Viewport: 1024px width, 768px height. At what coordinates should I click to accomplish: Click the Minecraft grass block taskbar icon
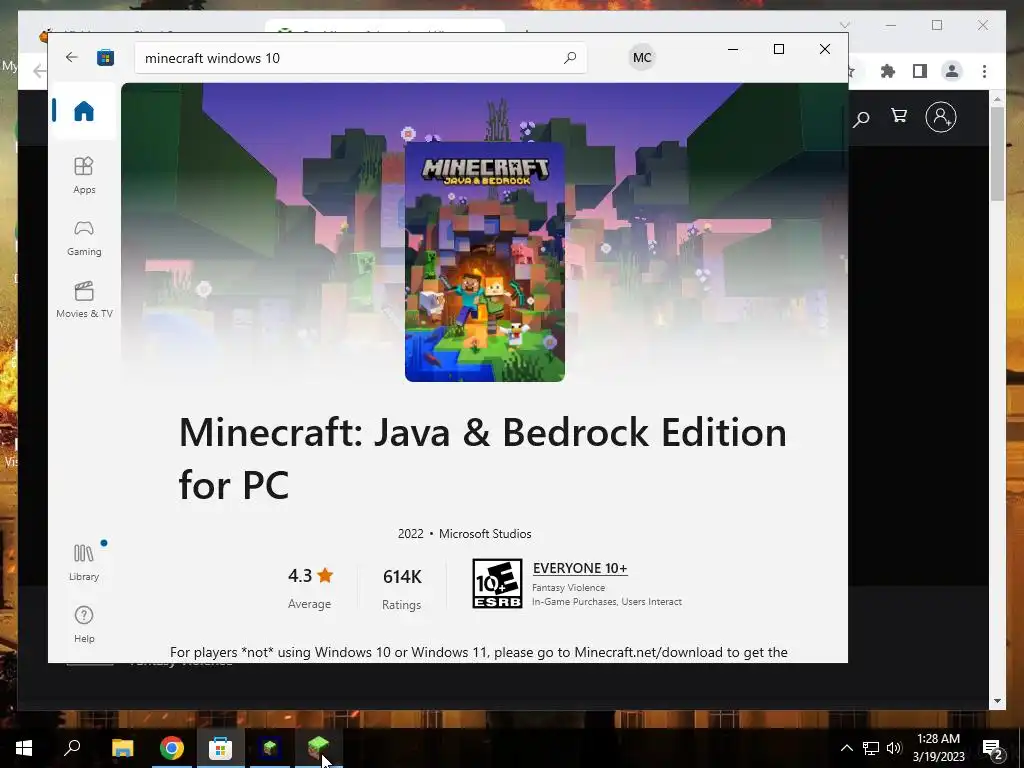click(x=319, y=748)
